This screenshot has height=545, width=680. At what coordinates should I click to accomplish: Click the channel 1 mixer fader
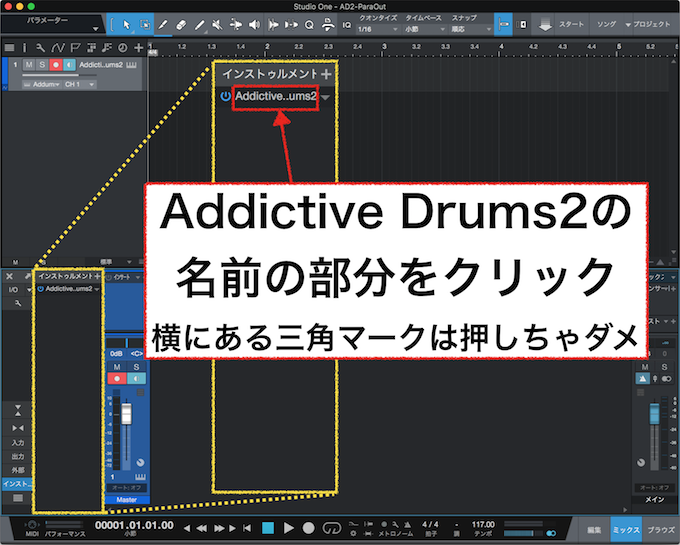pyautogui.click(x=126, y=414)
